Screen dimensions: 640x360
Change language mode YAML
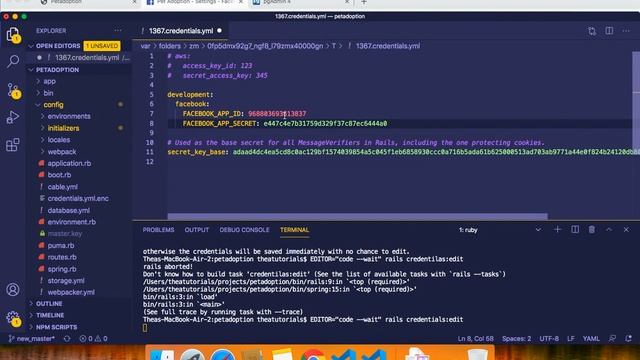tap(591, 338)
